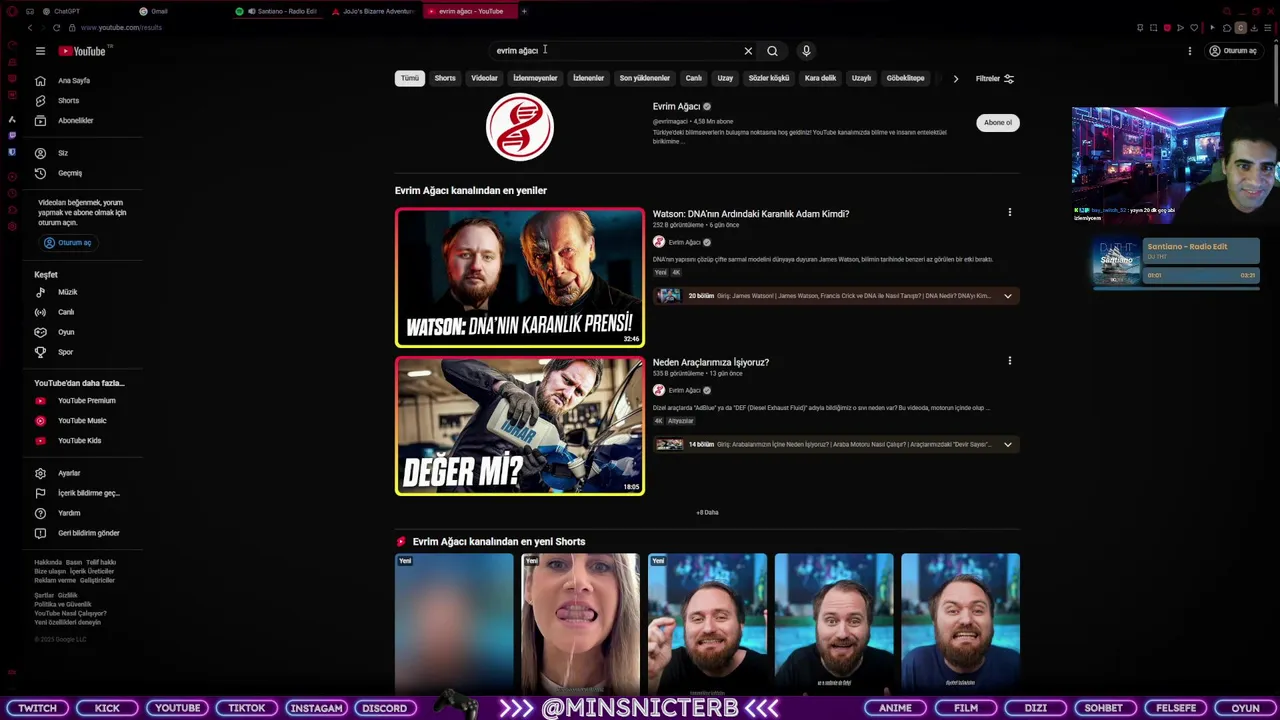Reload the page with refresh icon
Viewport: 1280px width, 720px height.
pos(56,28)
